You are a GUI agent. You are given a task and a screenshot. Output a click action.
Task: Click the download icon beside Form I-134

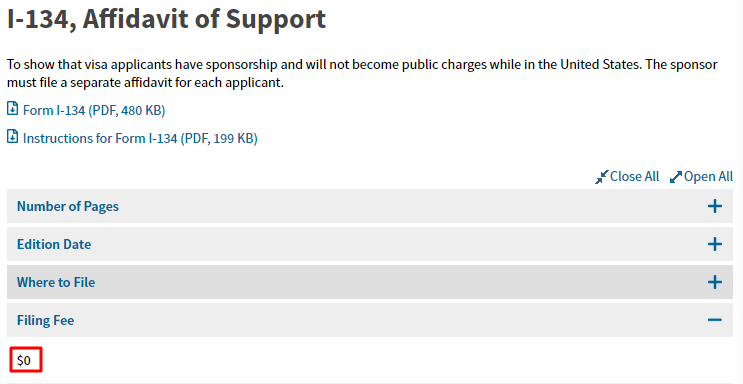click(13, 109)
